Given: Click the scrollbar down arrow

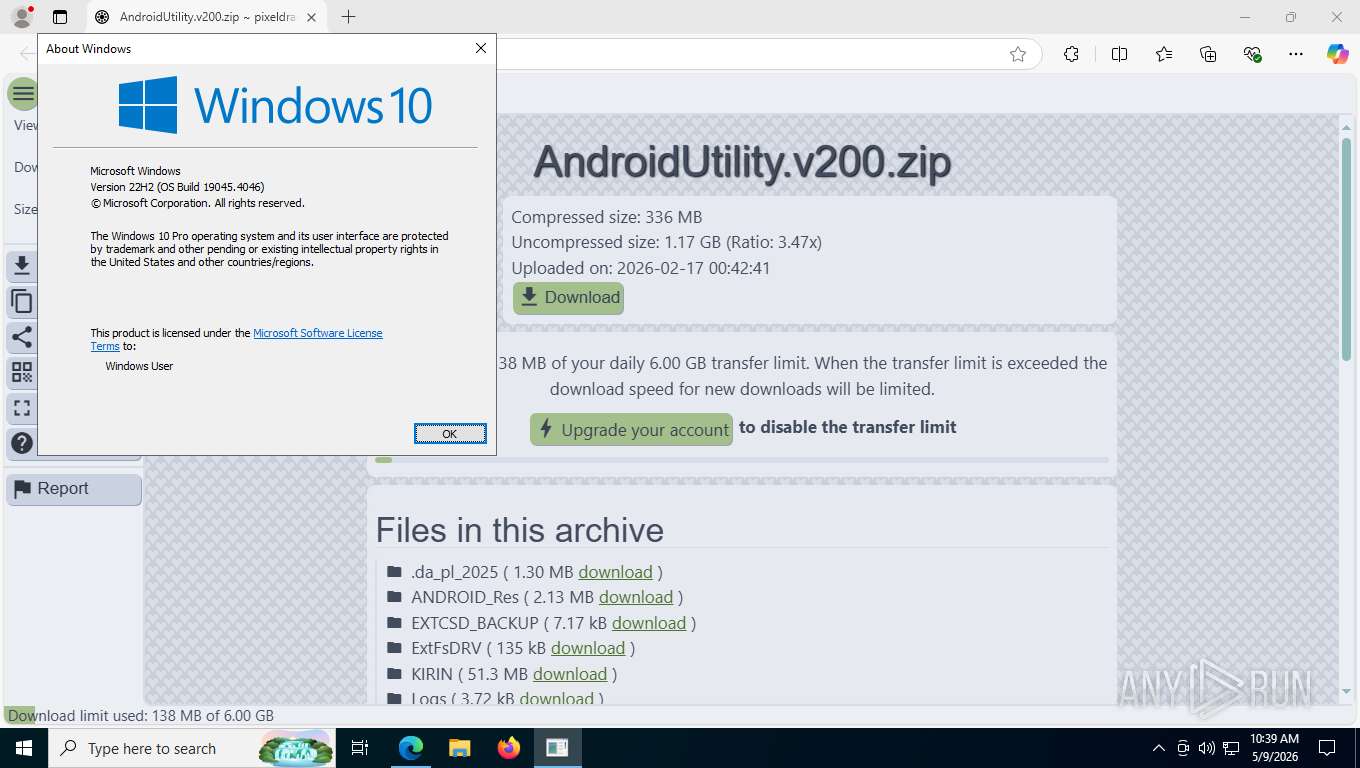Looking at the screenshot, I should [1347, 691].
